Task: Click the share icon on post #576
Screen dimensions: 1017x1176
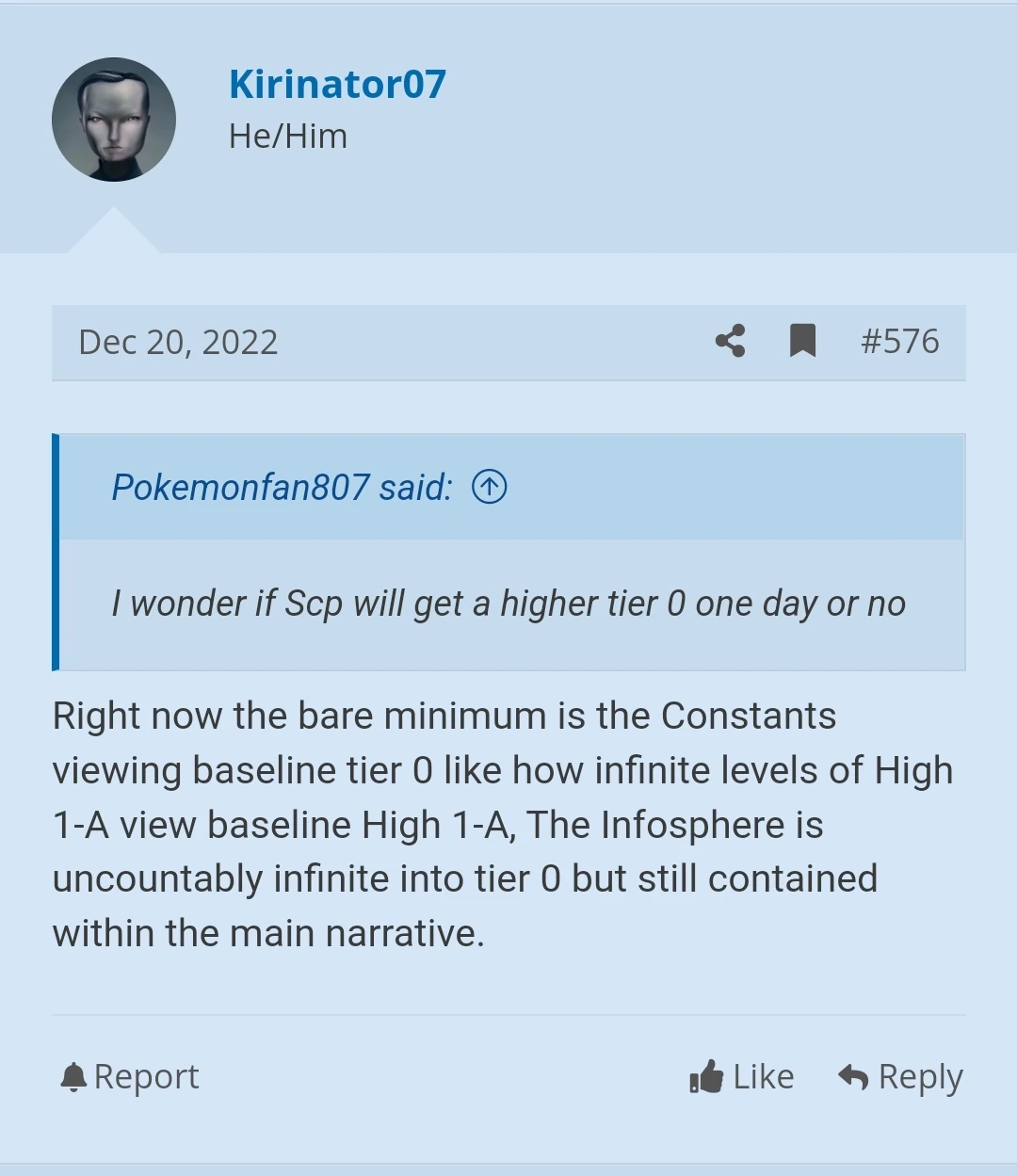Action: click(x=731, y=341)
